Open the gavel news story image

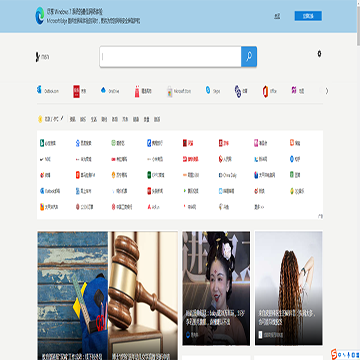(143, 296)
